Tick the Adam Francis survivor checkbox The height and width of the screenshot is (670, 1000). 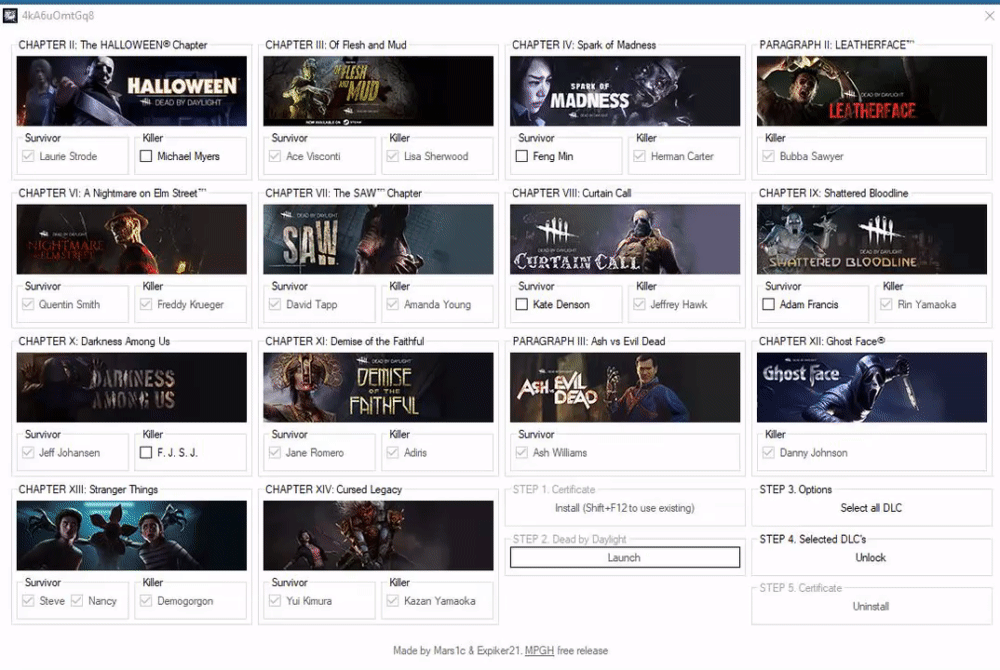768,305
